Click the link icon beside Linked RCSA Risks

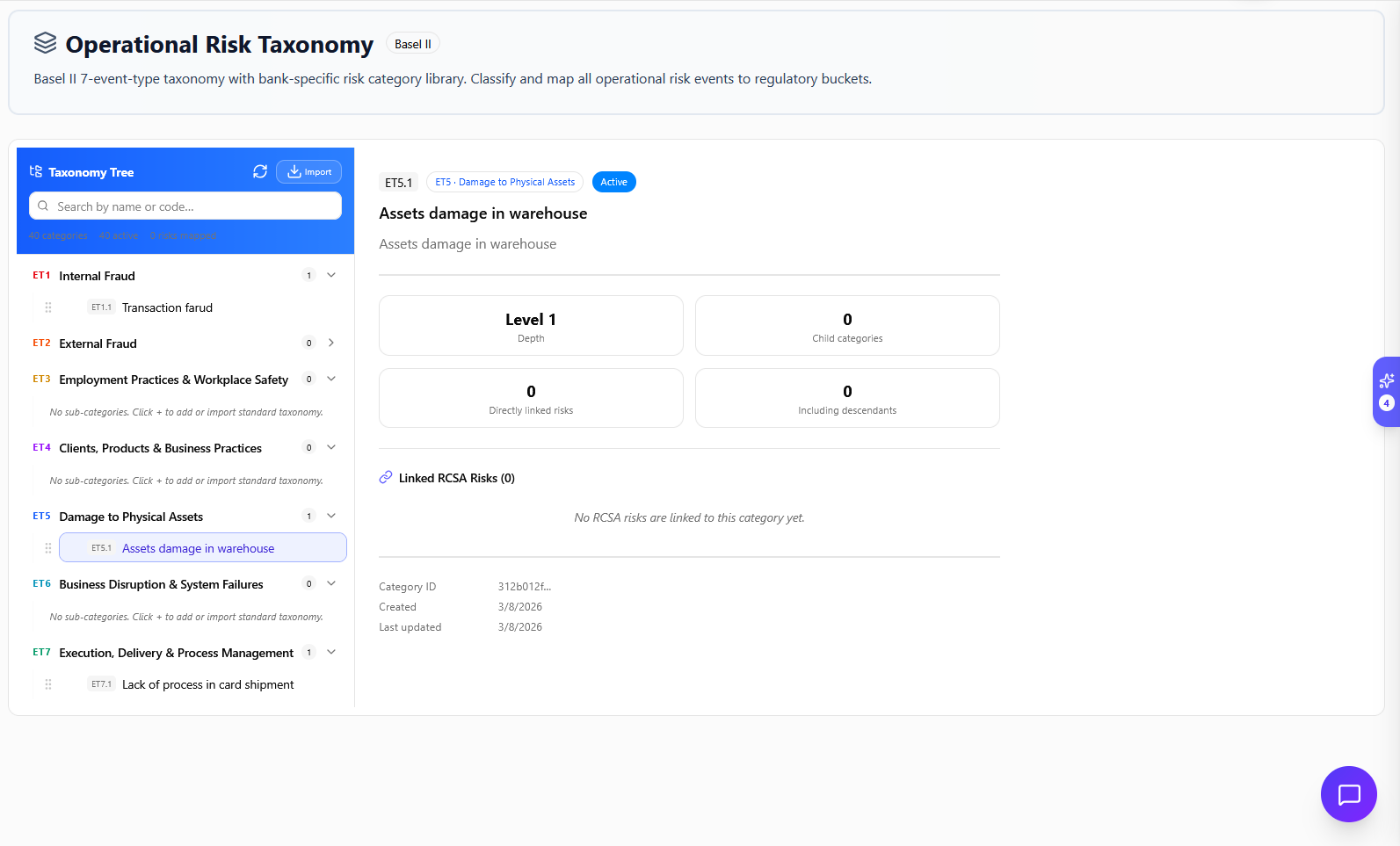tap(386, 478)
